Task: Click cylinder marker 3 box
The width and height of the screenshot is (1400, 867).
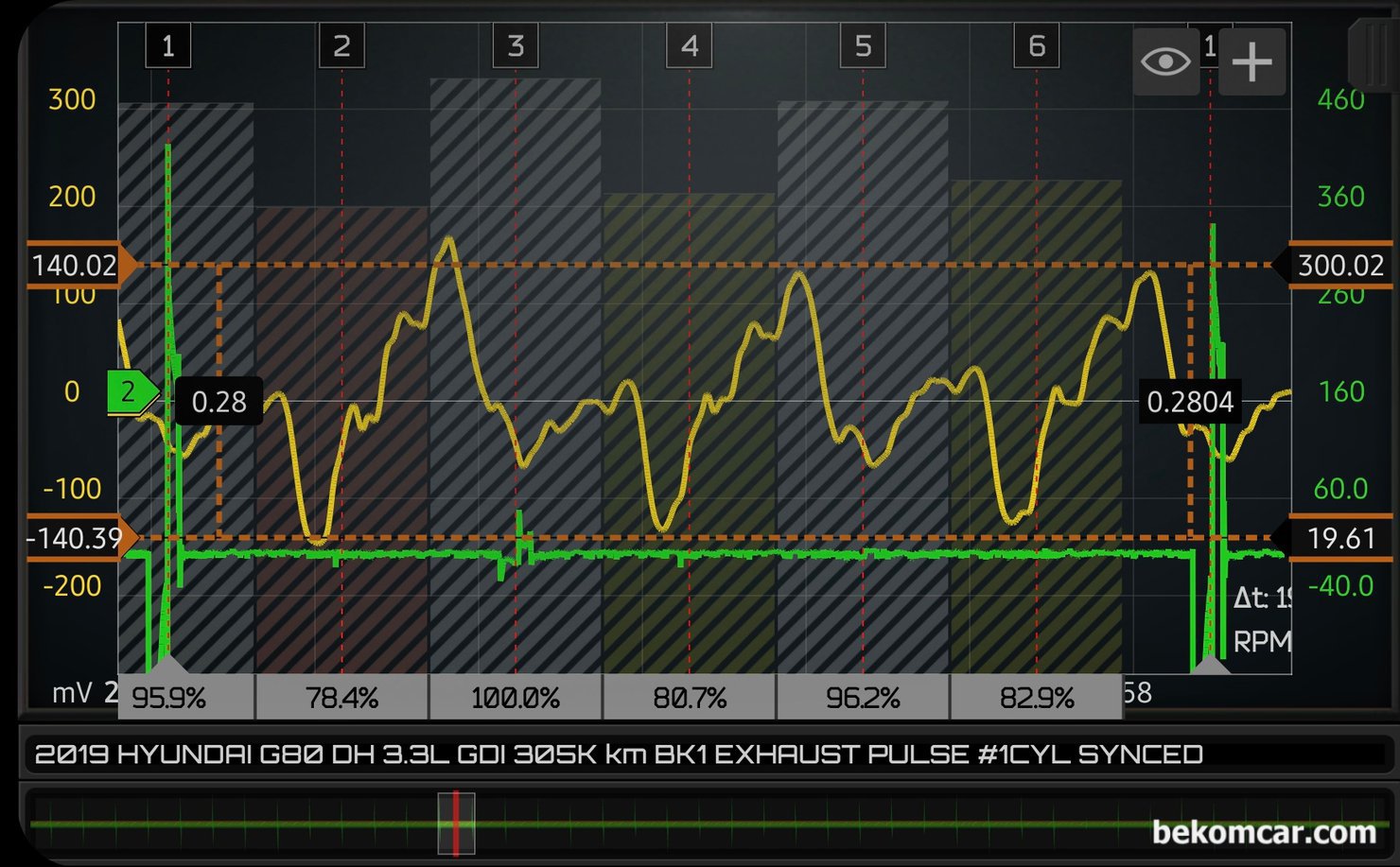Action: tap(516, 46)
